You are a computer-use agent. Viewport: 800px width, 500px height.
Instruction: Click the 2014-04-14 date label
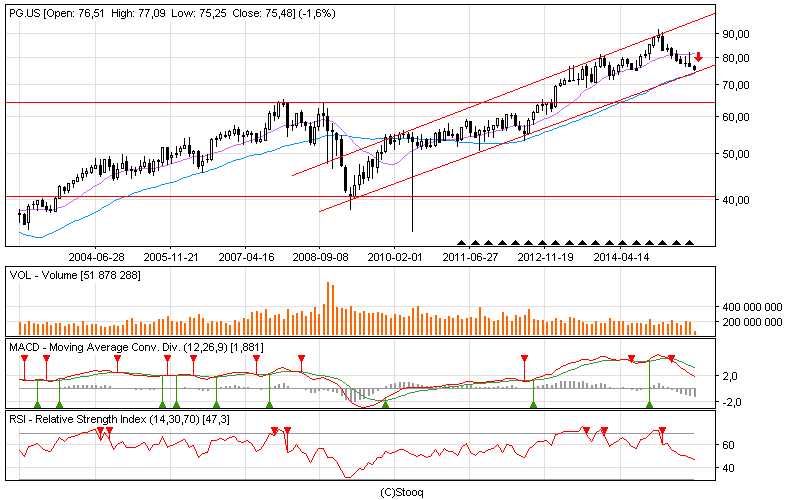[621, 257]
